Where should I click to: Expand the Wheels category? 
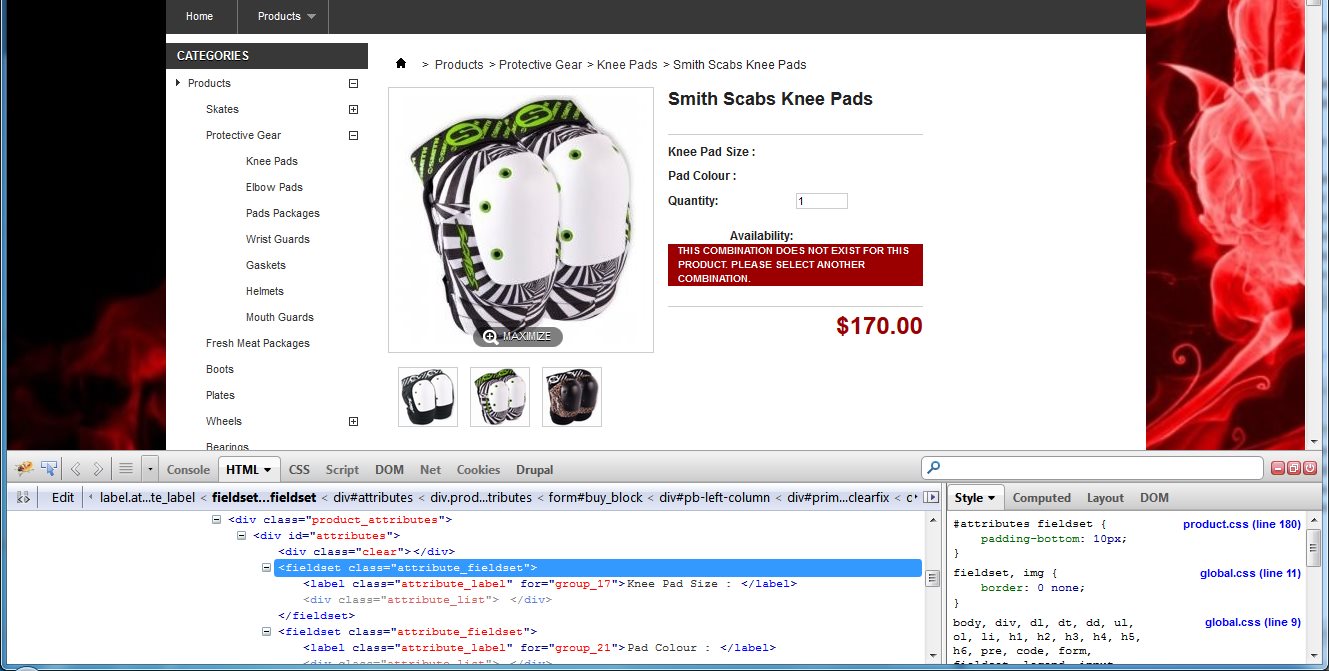coord(353,421)
